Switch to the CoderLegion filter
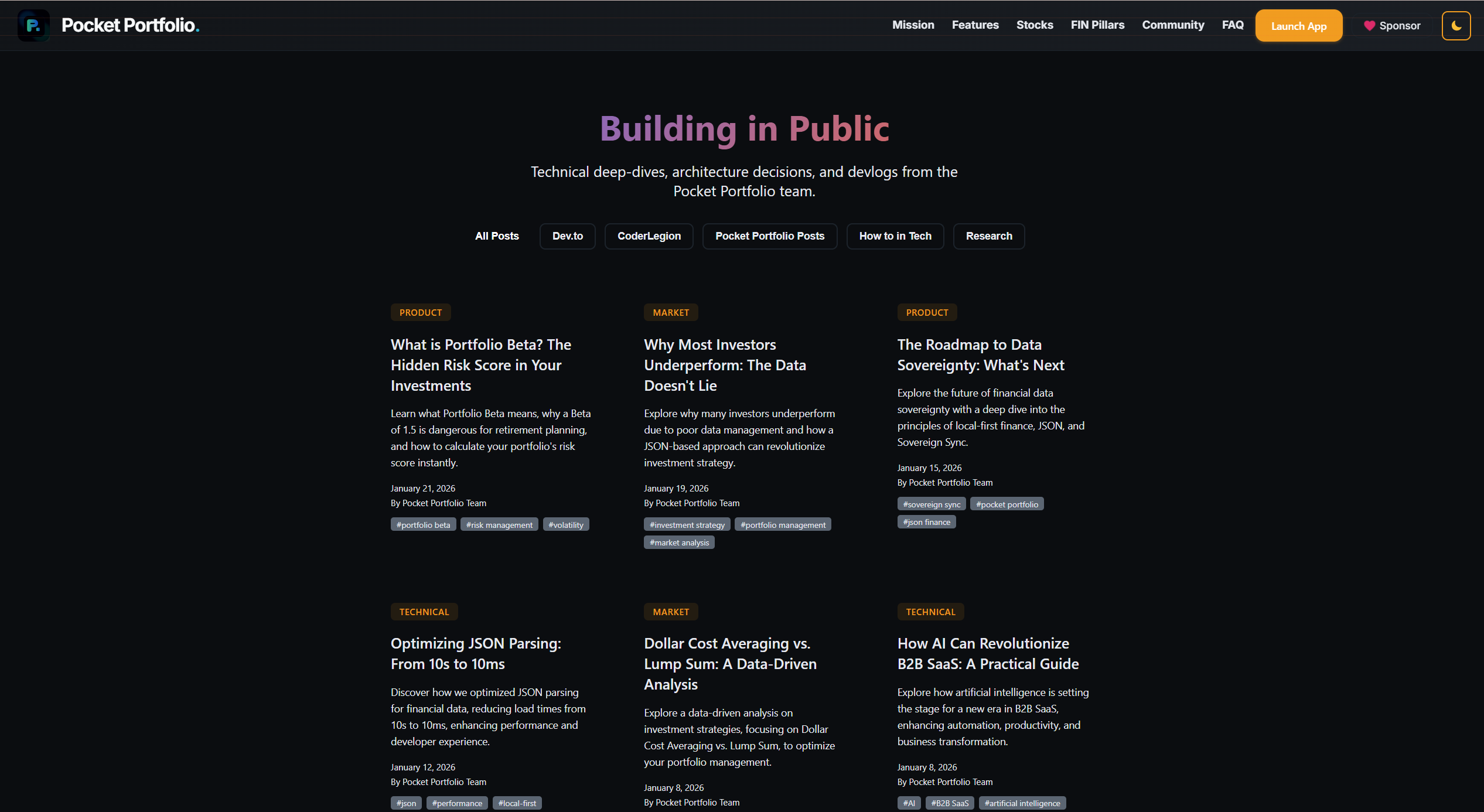The image size is (1484, 812). pyautogui.click(x=649, y=236)
